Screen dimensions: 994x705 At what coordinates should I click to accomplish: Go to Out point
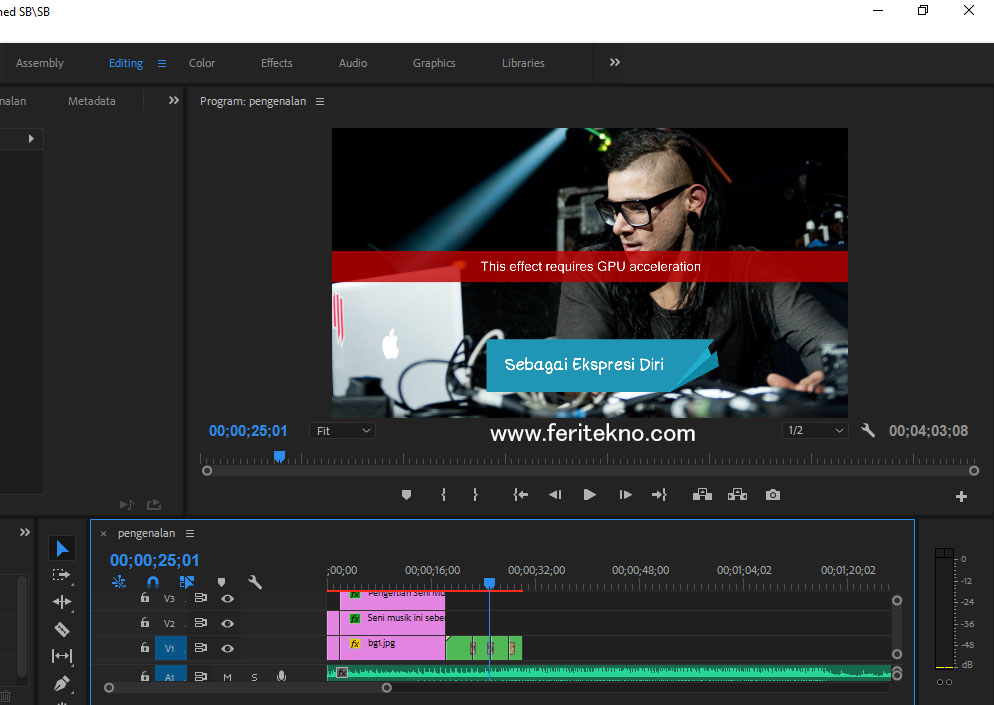click(659, 495)
